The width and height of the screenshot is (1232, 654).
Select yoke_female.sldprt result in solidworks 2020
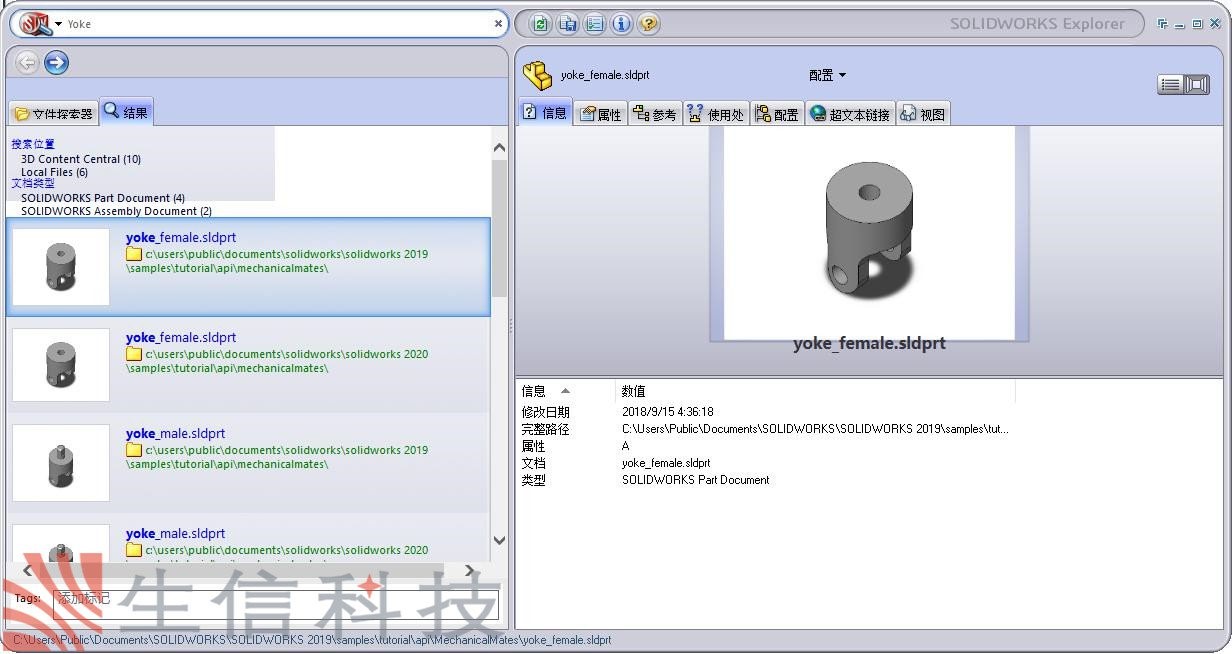(249, 365)
